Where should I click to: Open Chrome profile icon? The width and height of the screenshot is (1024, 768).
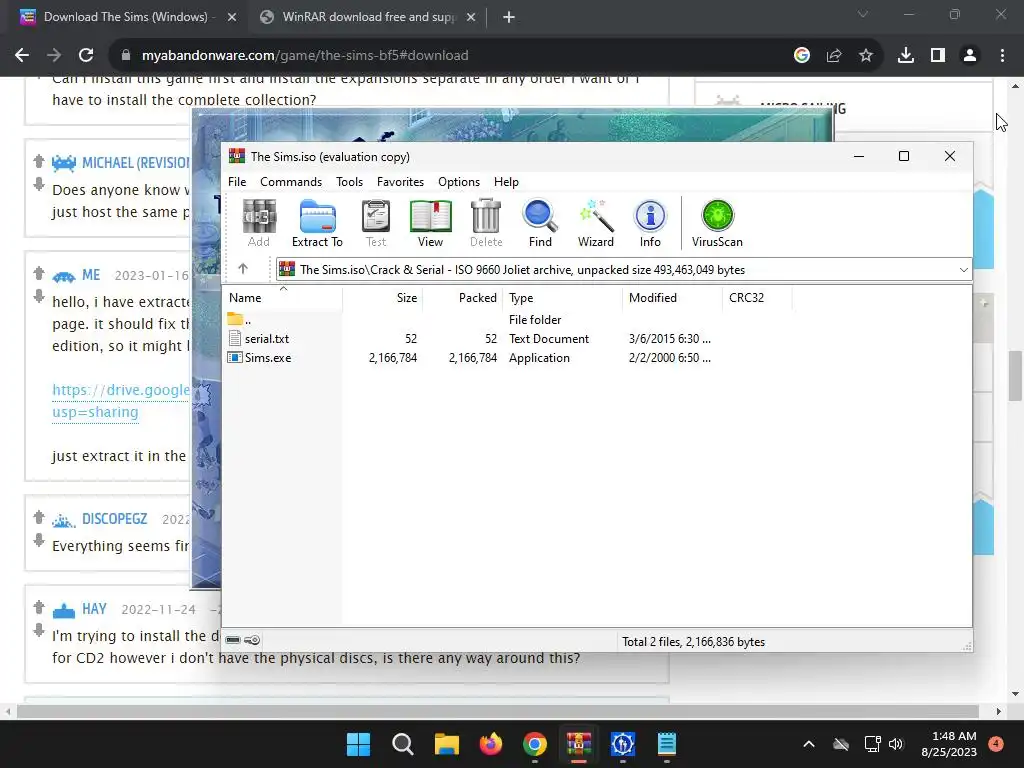coord(970,56)
